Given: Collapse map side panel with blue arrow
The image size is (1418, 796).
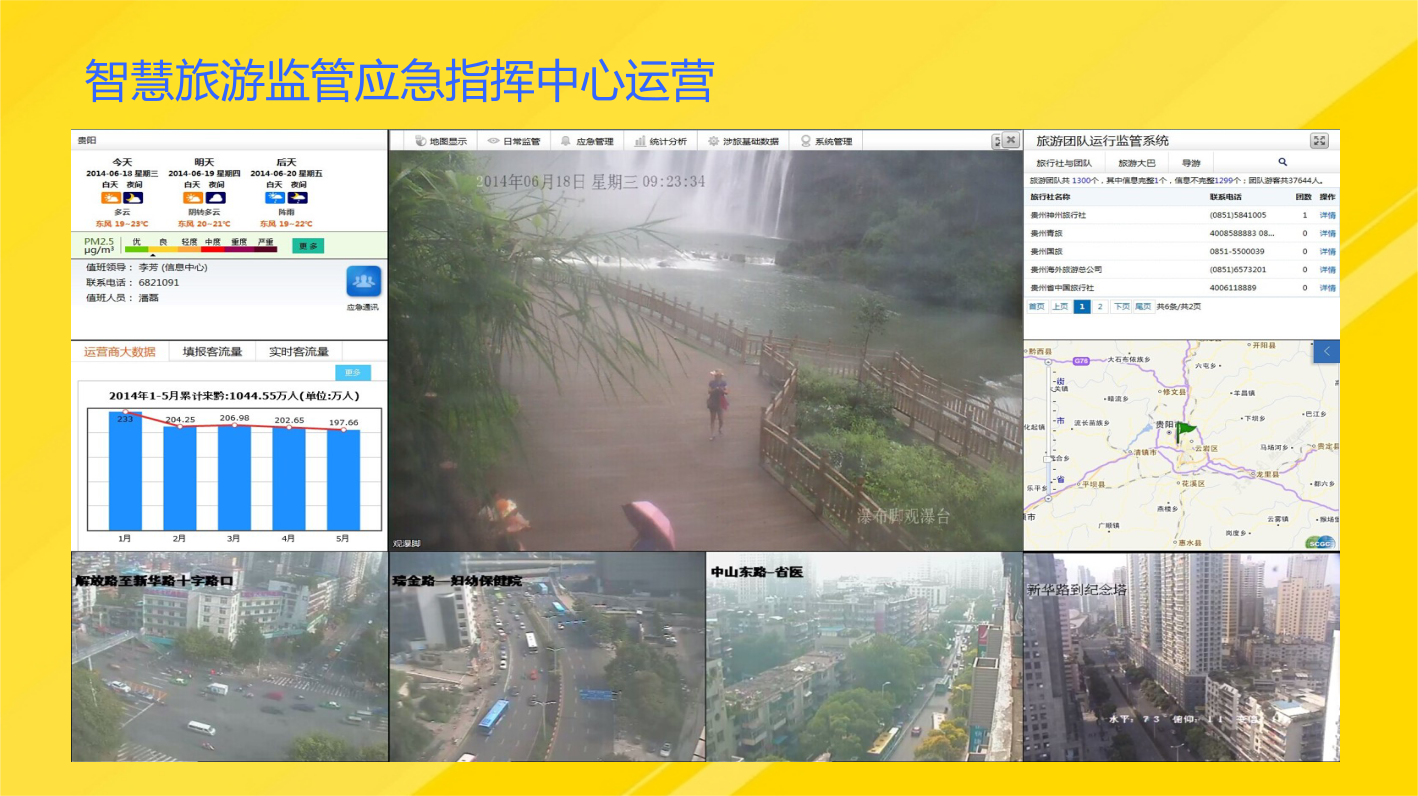Looking at the screenshot, I should click(1326, 351).
